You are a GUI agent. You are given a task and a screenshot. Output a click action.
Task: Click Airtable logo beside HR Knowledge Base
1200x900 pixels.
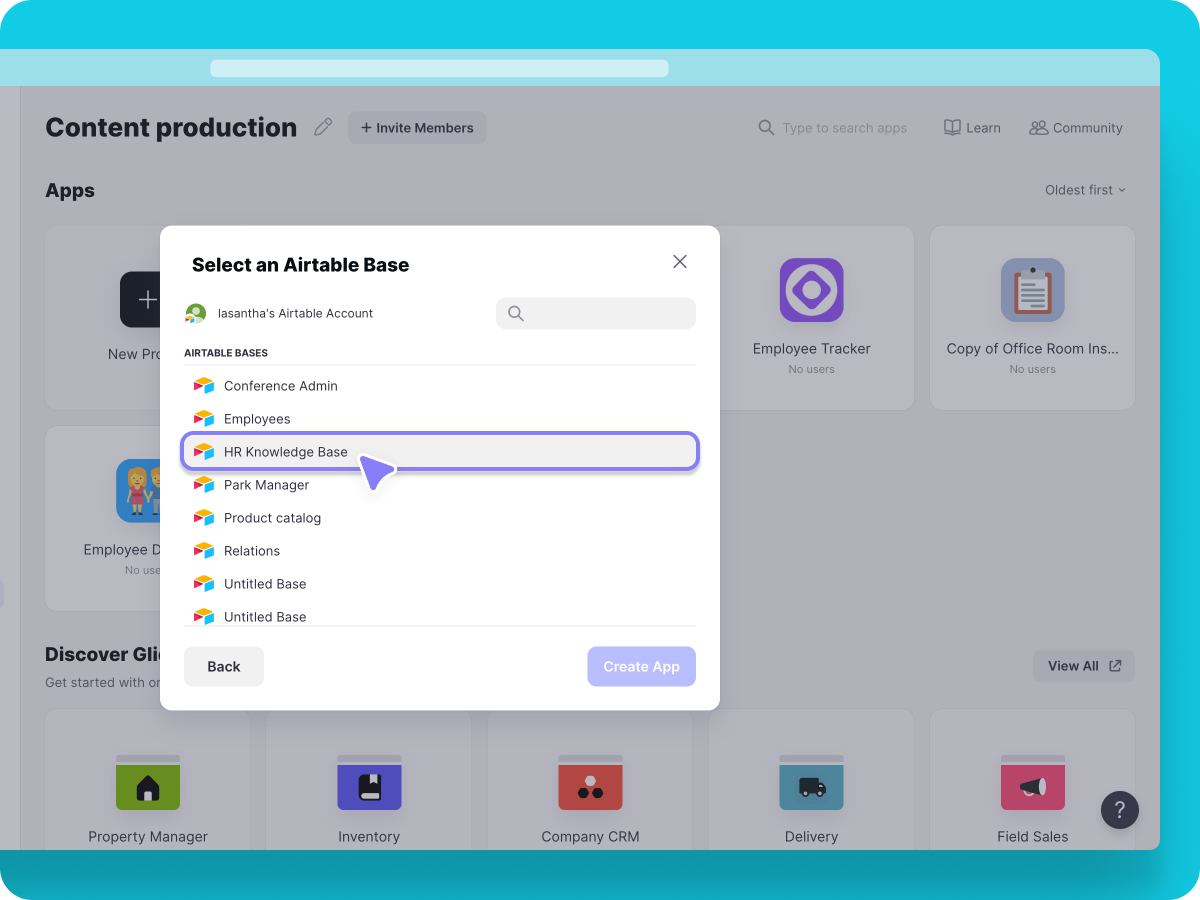click(204, 452)
